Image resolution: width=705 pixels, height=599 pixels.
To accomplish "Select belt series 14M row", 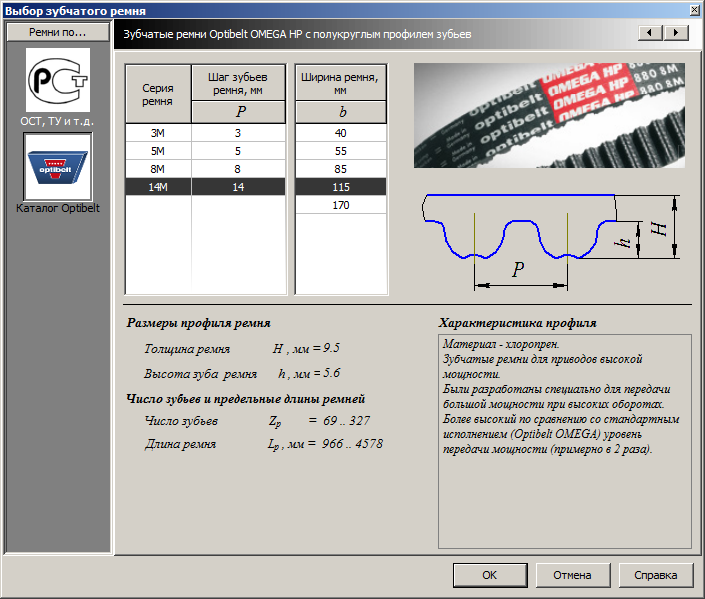I will 158,187.
